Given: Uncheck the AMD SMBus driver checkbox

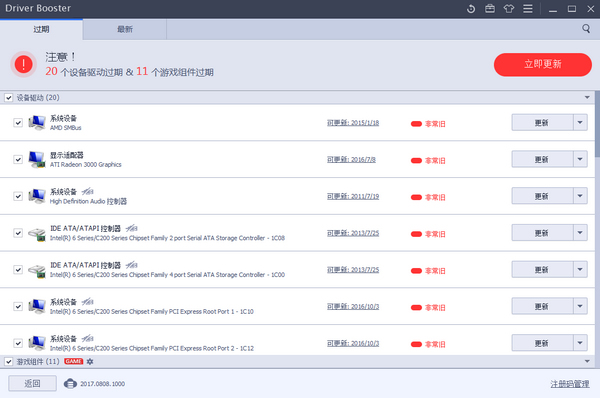Looking at the screenshot, I should [x=18, y=122].
